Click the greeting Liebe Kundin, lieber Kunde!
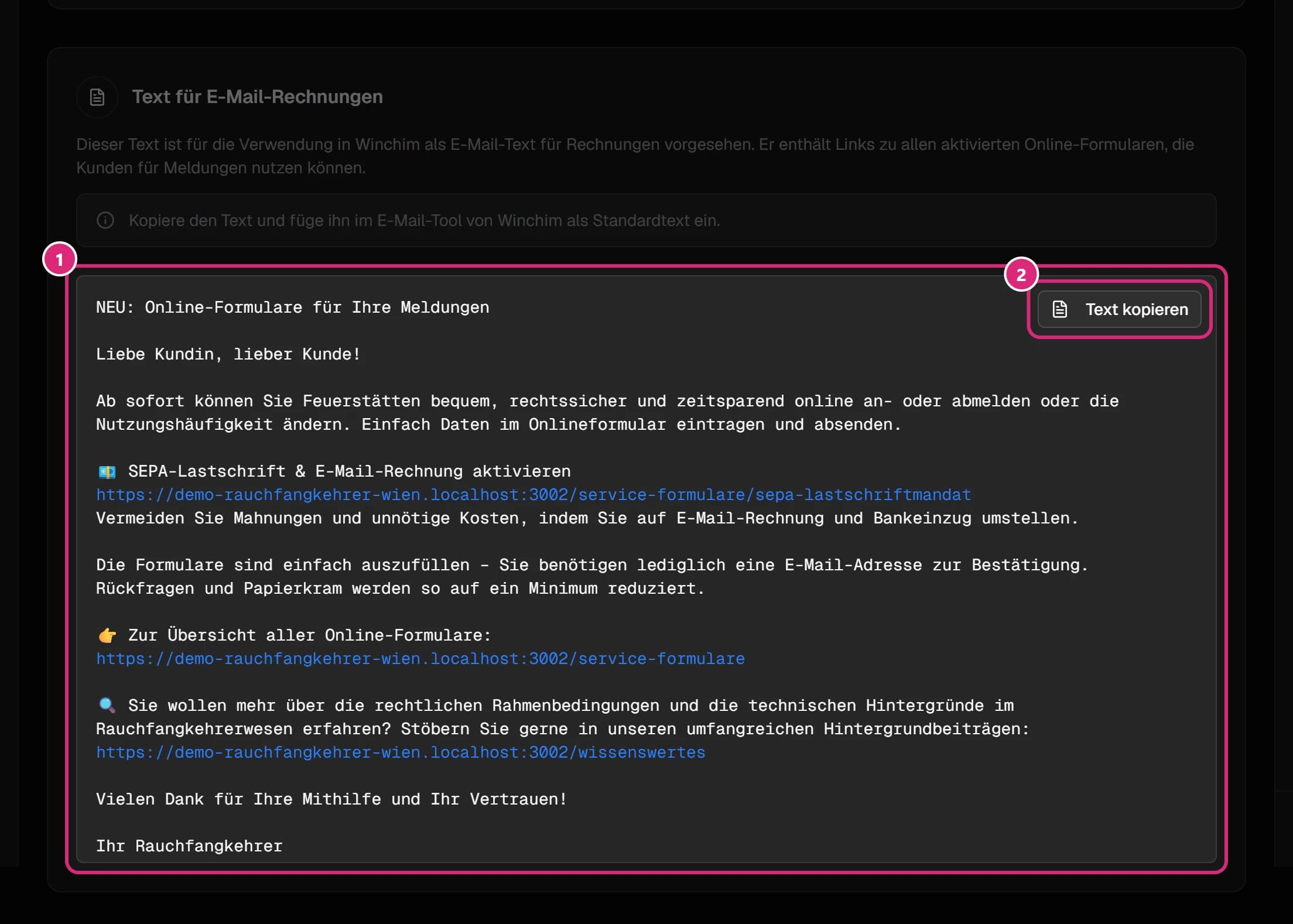 pos(228,354)
